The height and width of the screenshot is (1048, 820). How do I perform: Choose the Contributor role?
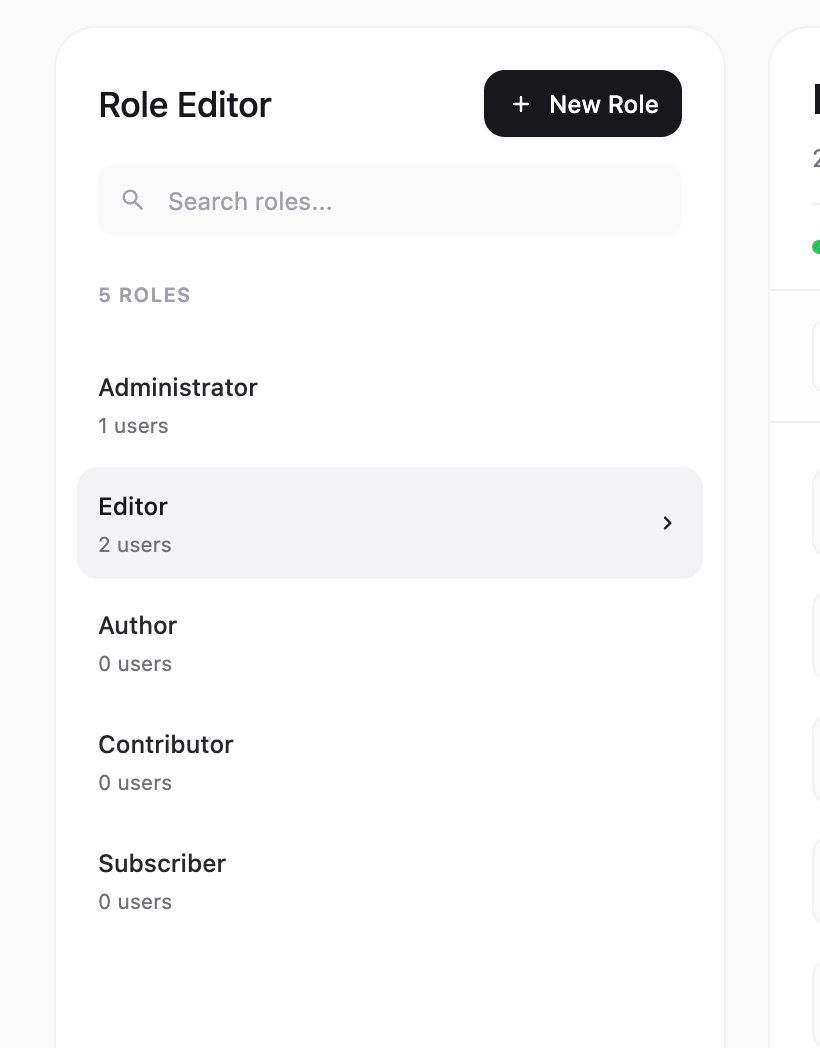[390, 761]
